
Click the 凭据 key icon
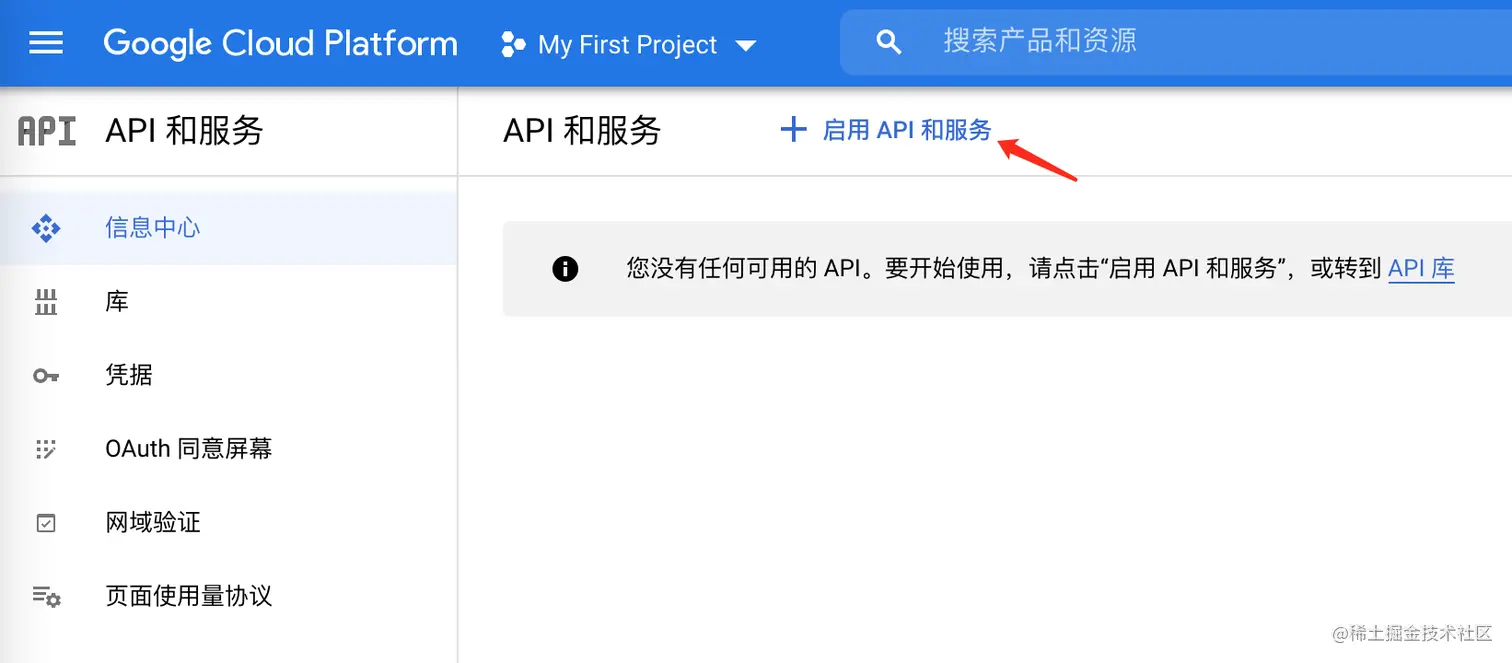click(46, 376)
